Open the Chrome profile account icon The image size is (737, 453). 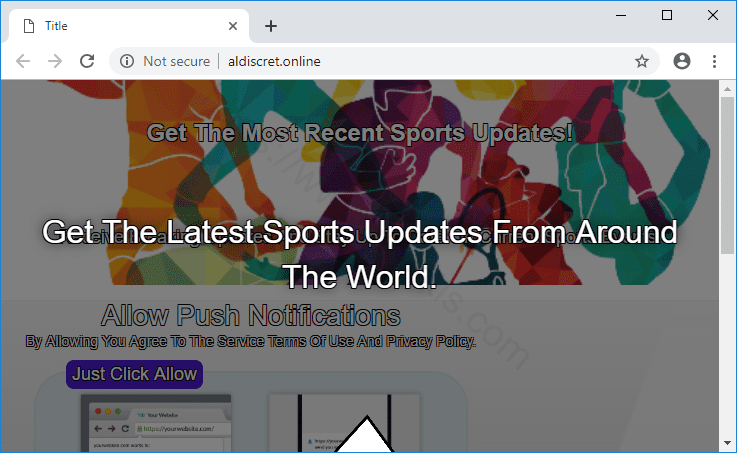(682, 61)
